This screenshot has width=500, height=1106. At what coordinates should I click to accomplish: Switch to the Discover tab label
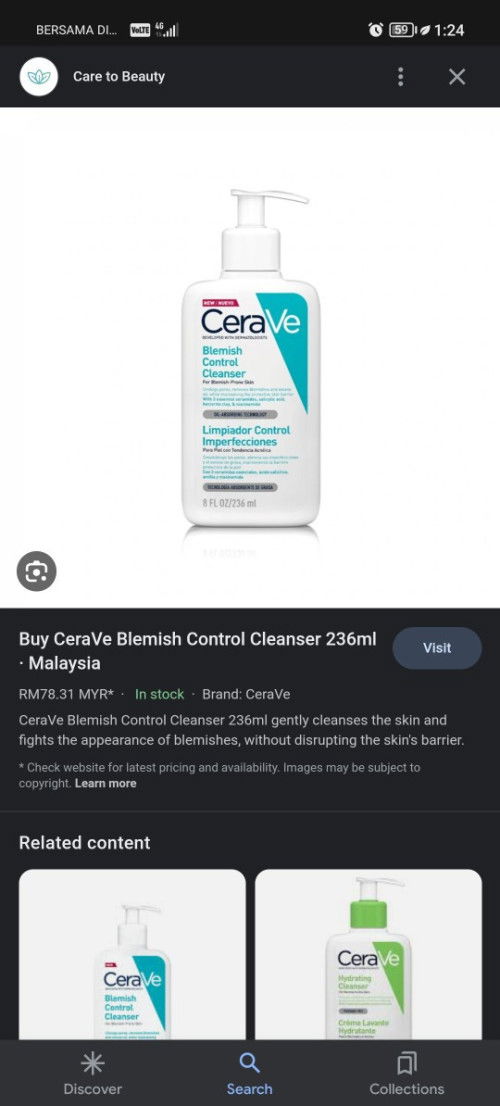pyautogui.click(x=92, y=1088)
